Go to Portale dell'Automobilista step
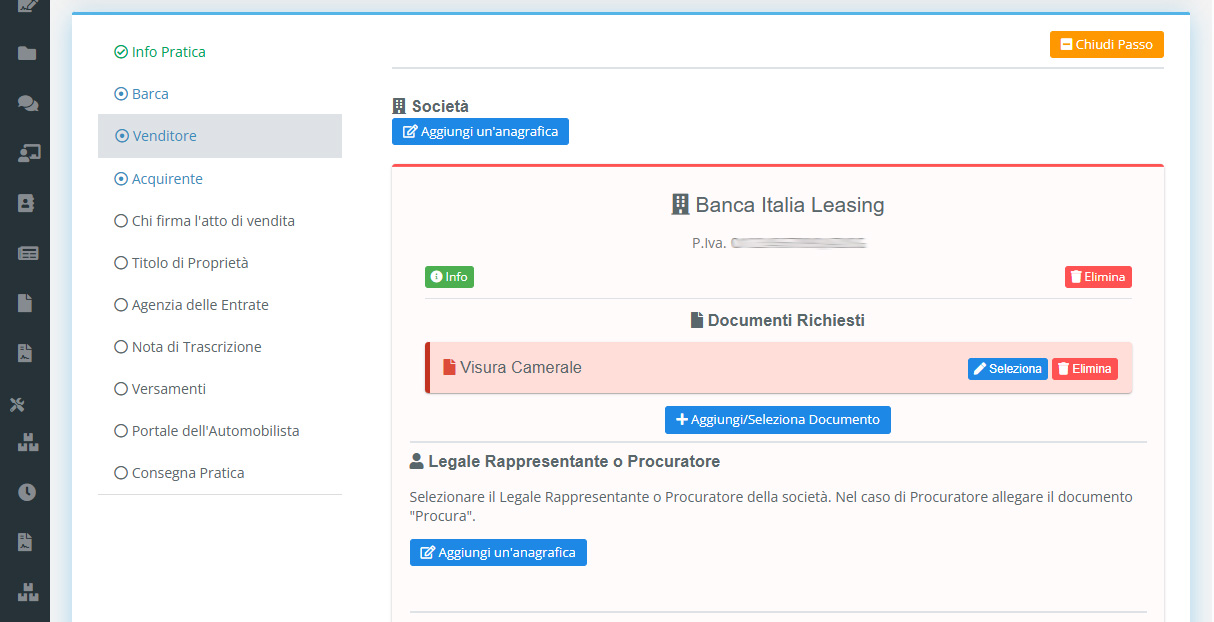Screen dimensions: 1214x622 (x=207, y=431)
